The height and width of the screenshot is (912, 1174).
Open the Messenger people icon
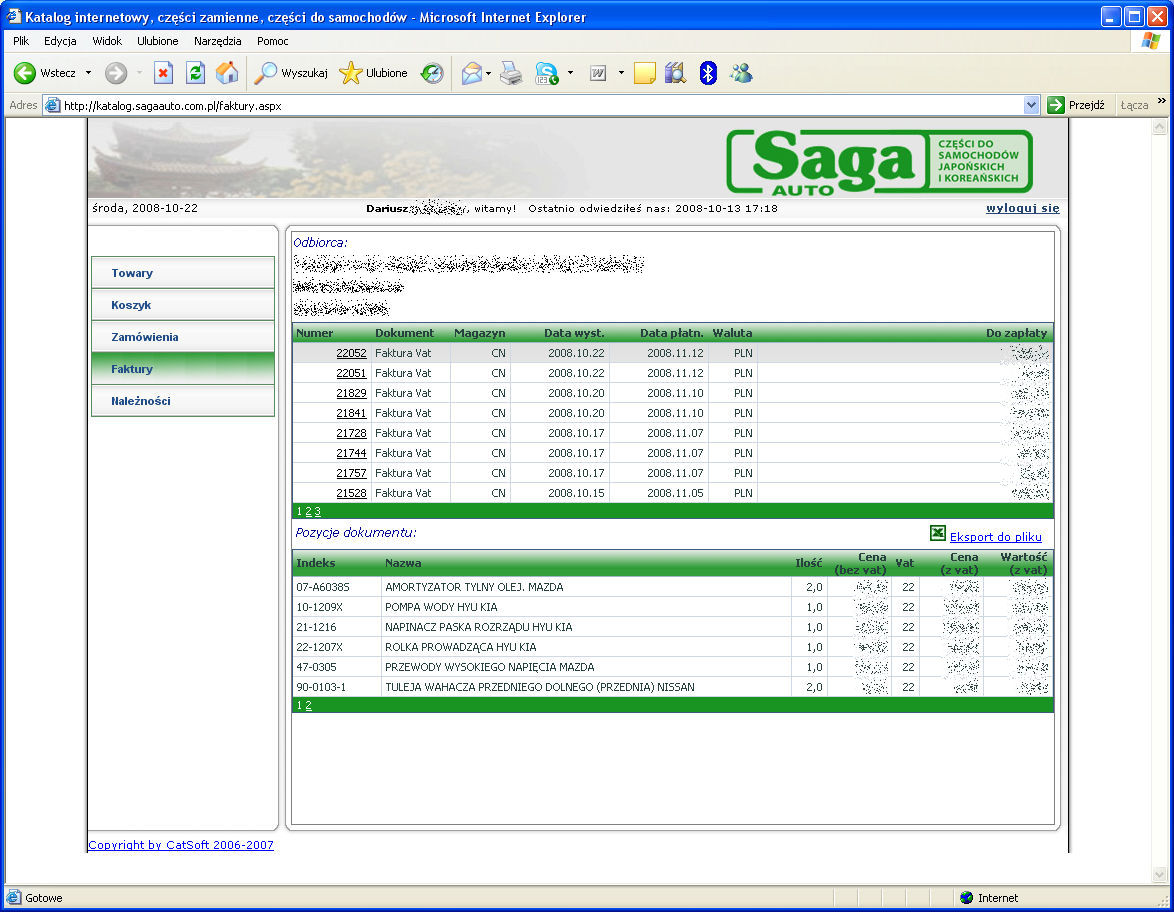[741, 73]
